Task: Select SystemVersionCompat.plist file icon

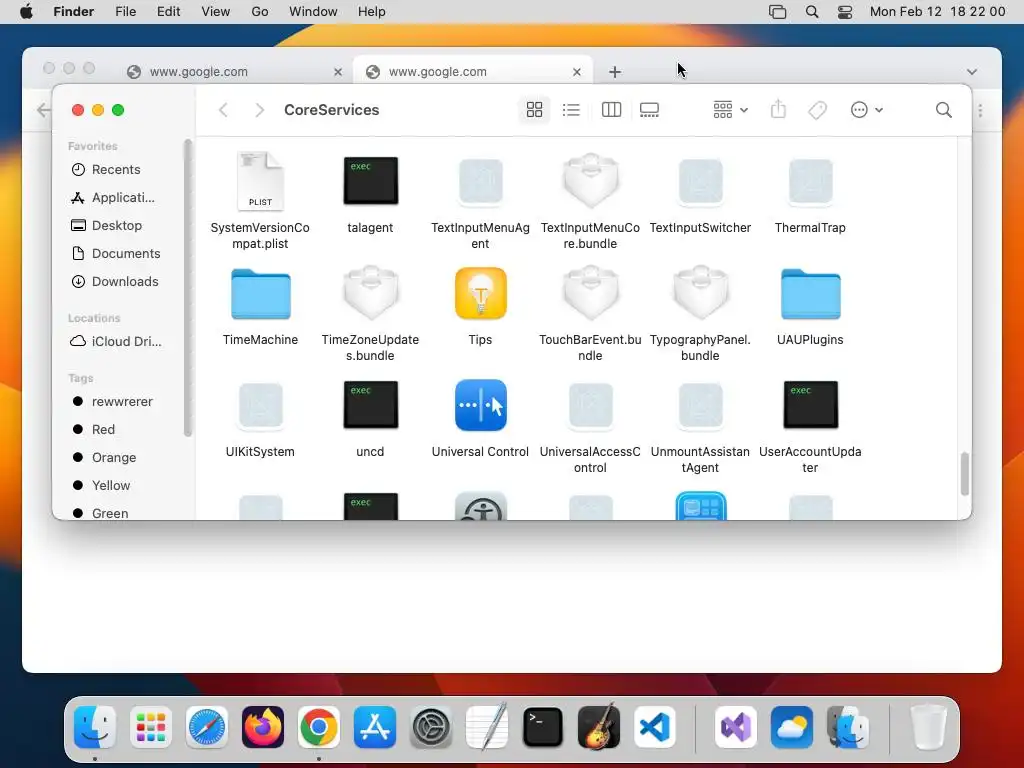Action: coord(260,181)
